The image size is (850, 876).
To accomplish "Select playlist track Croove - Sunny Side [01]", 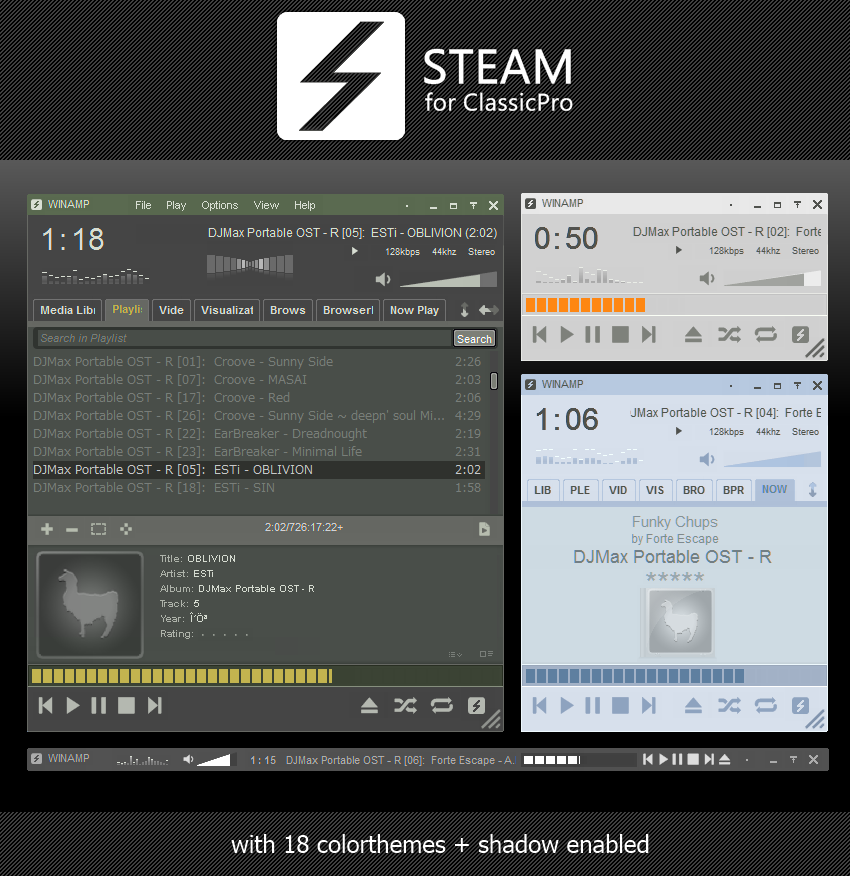I will click(x=257, y=361).
